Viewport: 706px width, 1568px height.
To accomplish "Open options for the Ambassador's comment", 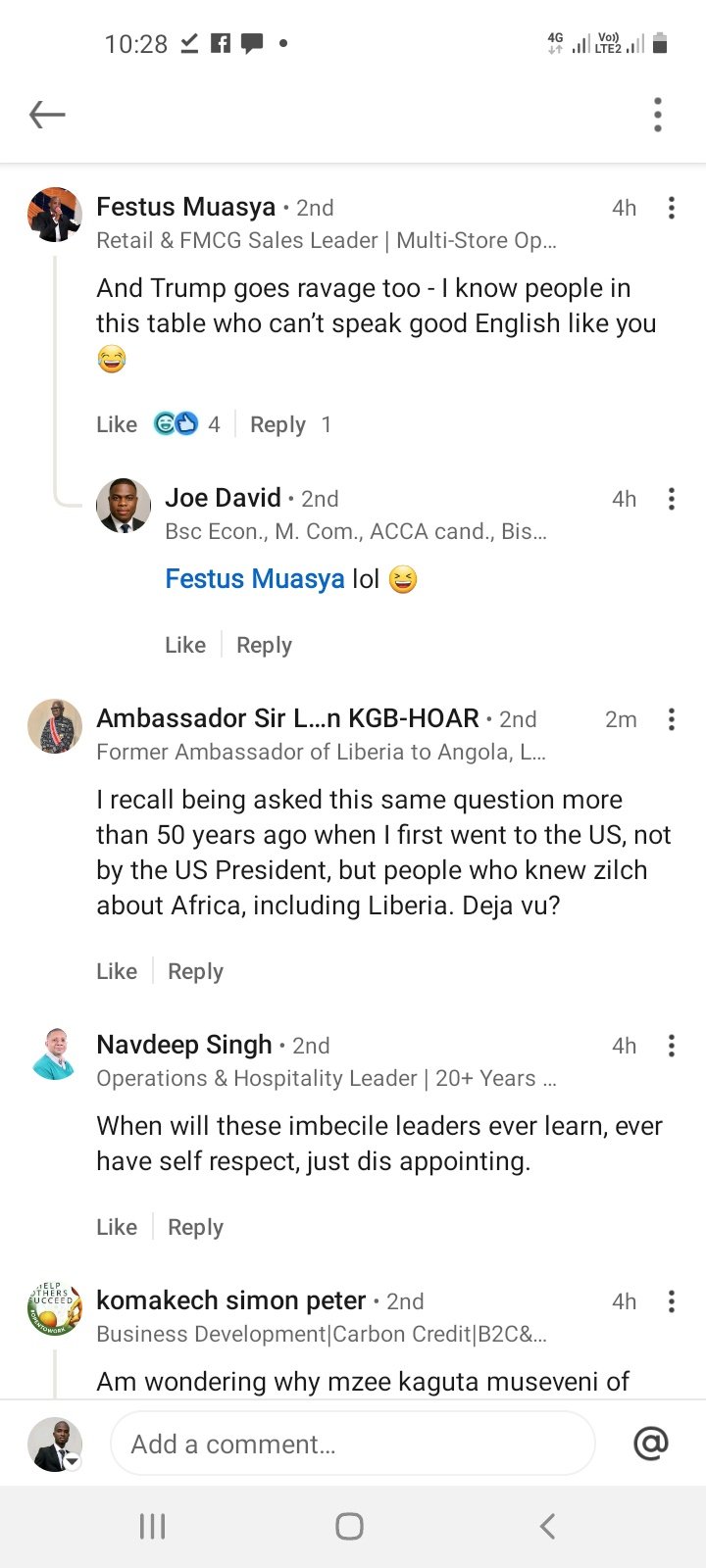I will pos(672,719).
